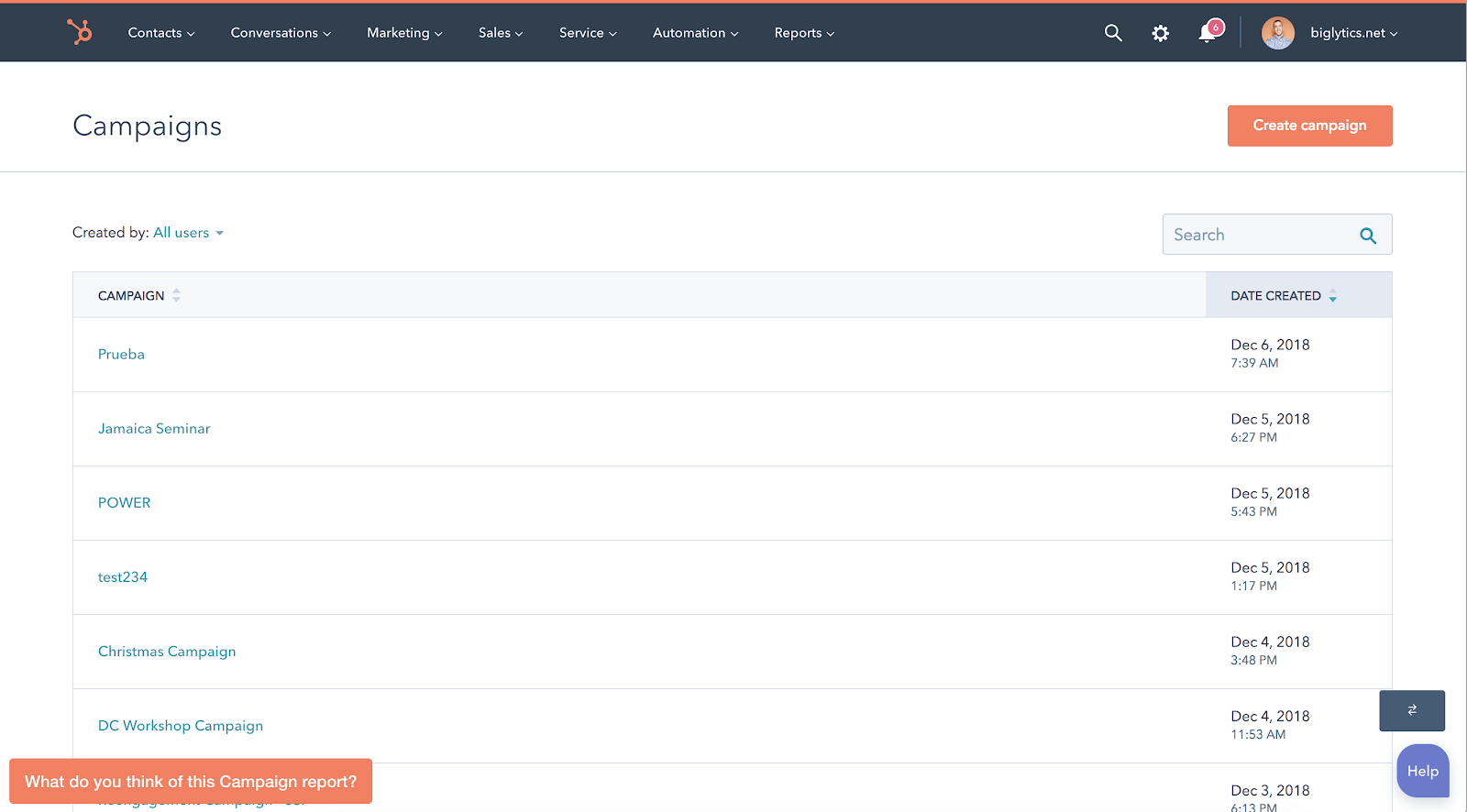Screen dimensions: 1467x812
Task: Sort by Campaign column arrows
Action: pos(176,295)
